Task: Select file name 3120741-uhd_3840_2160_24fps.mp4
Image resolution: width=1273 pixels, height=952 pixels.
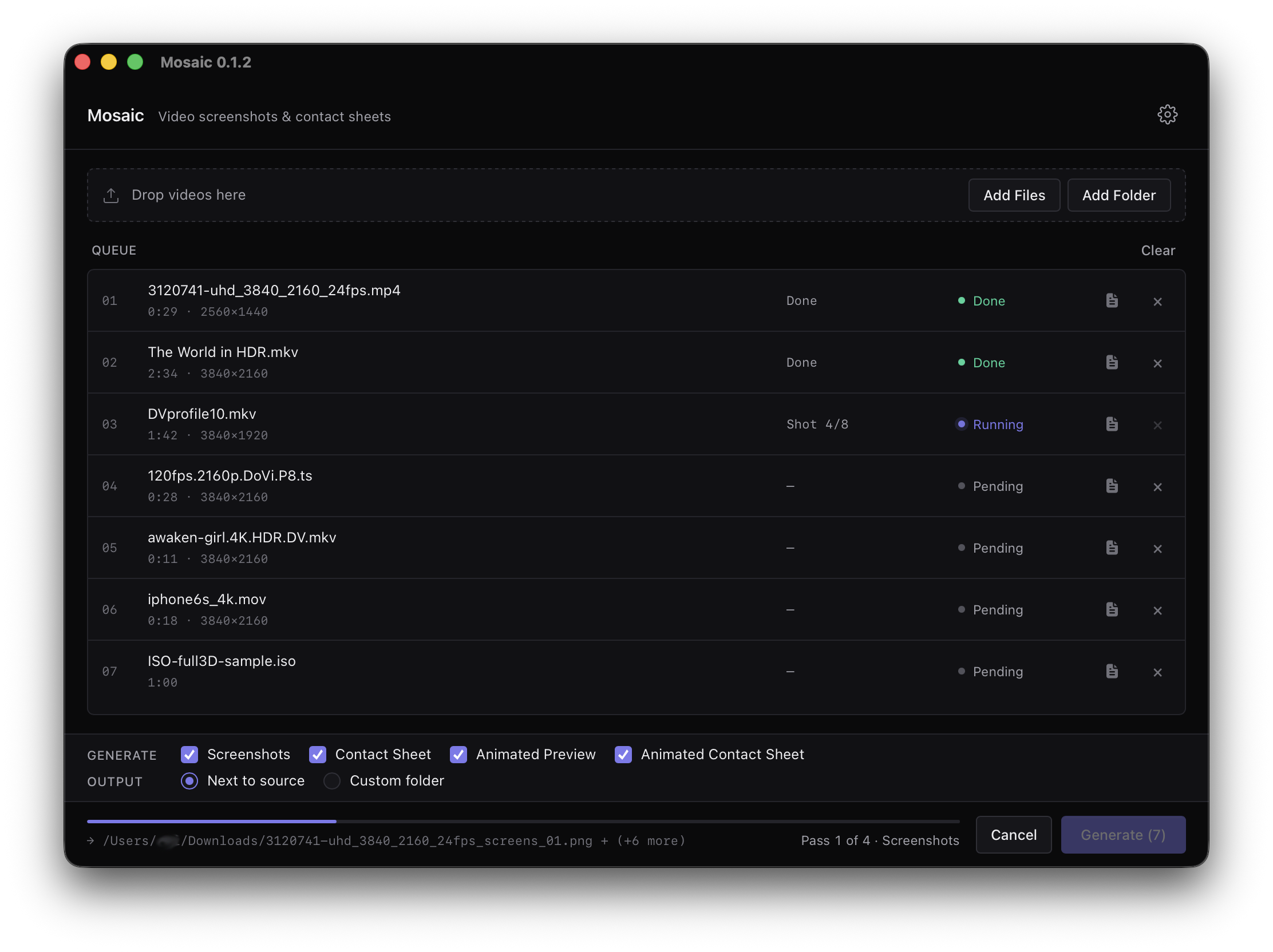Action: 274,290
